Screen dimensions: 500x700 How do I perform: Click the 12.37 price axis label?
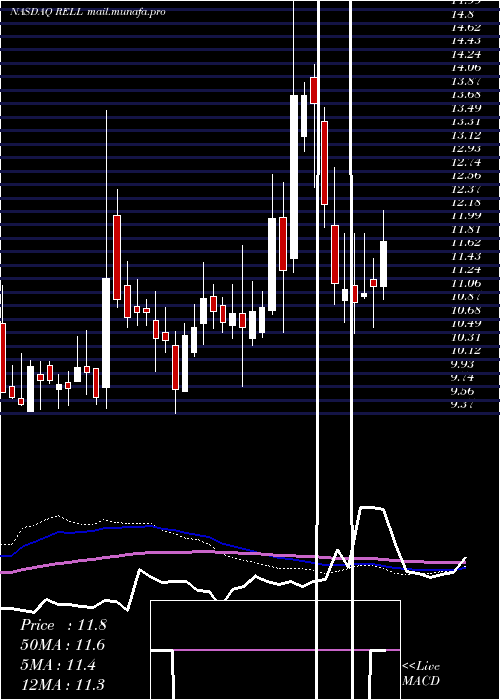[466, 189]
